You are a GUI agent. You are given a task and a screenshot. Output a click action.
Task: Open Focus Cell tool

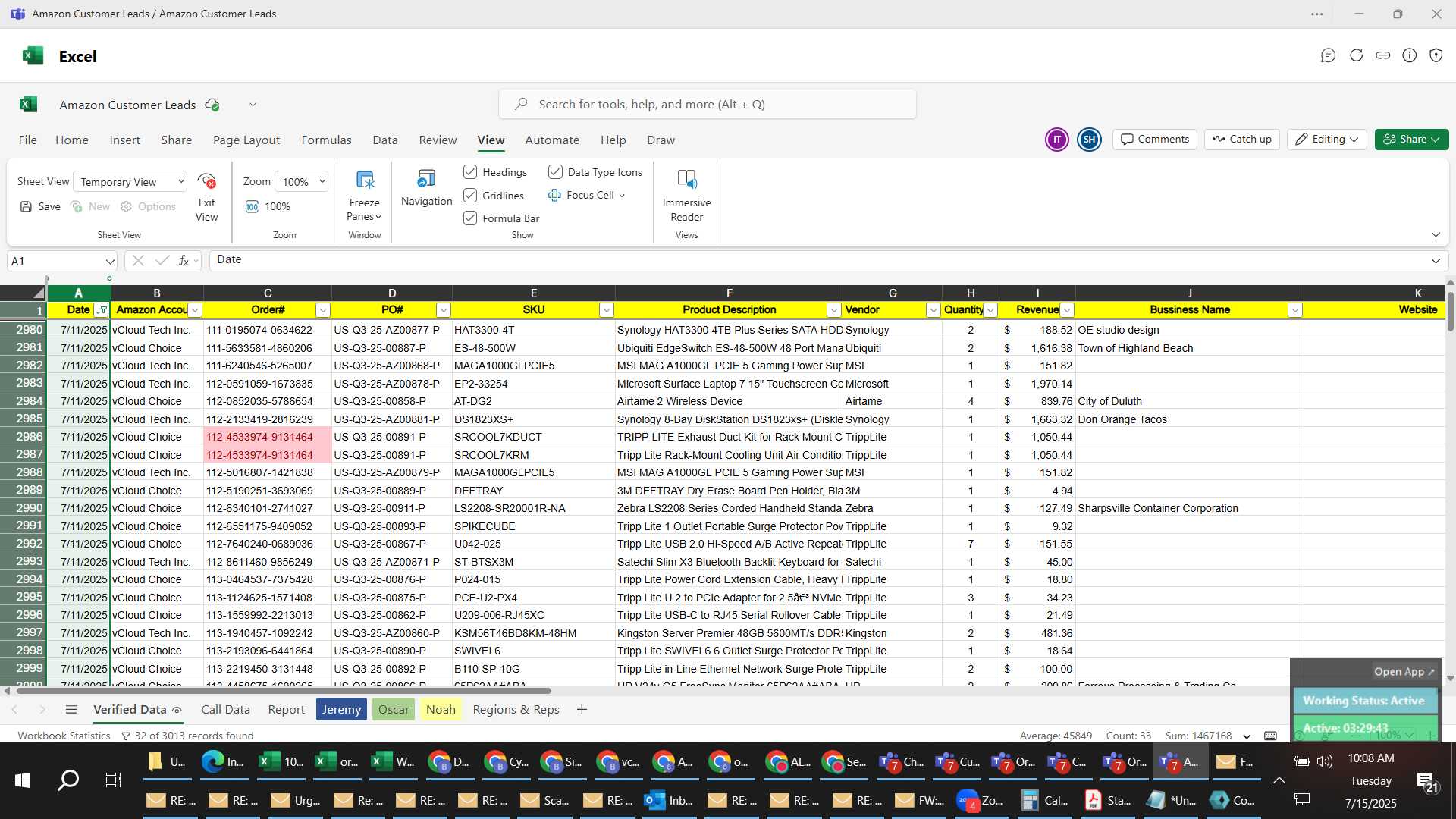(586, 195)
